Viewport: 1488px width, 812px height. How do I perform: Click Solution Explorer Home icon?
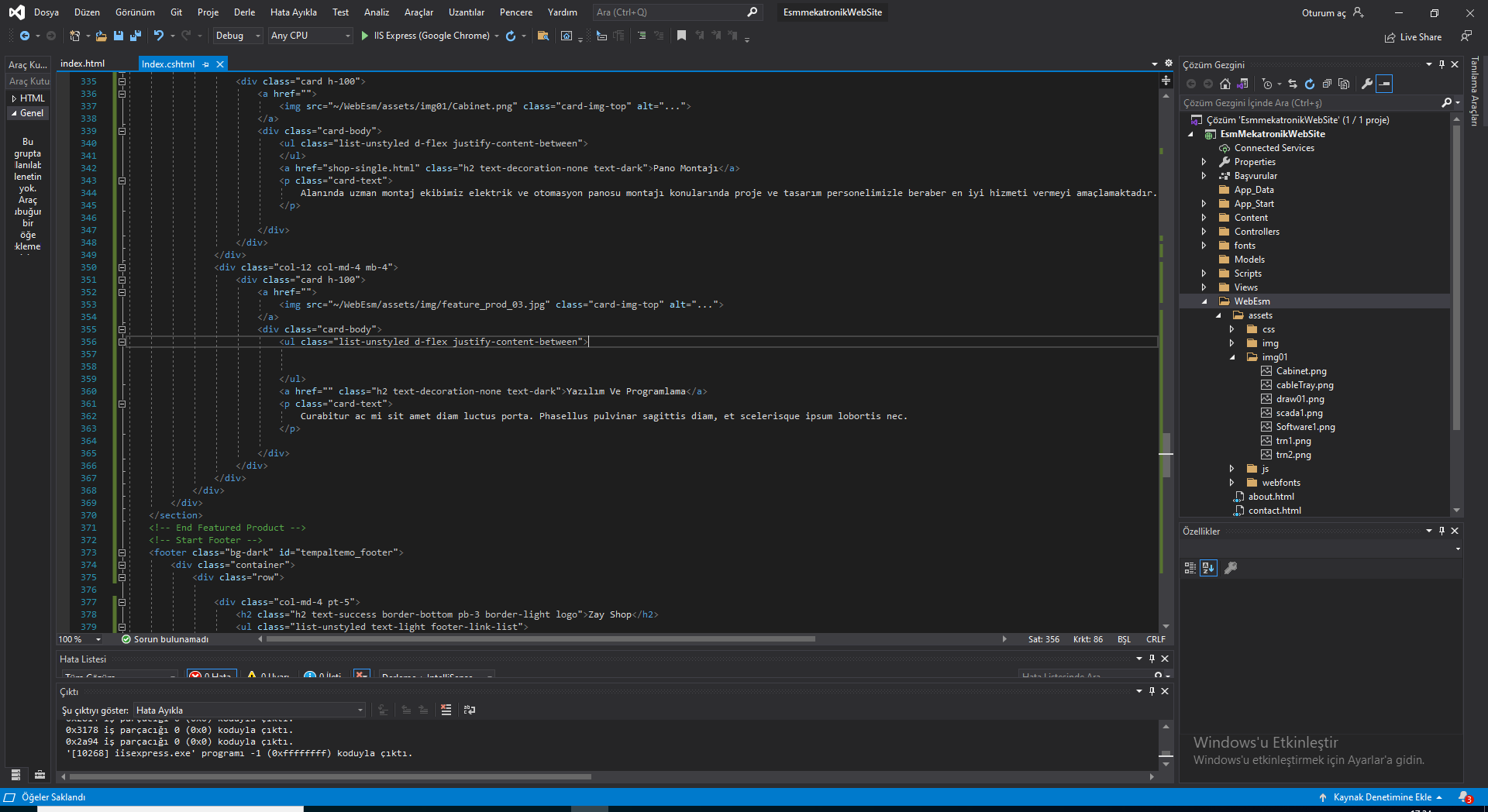[x=1225, y=84]
